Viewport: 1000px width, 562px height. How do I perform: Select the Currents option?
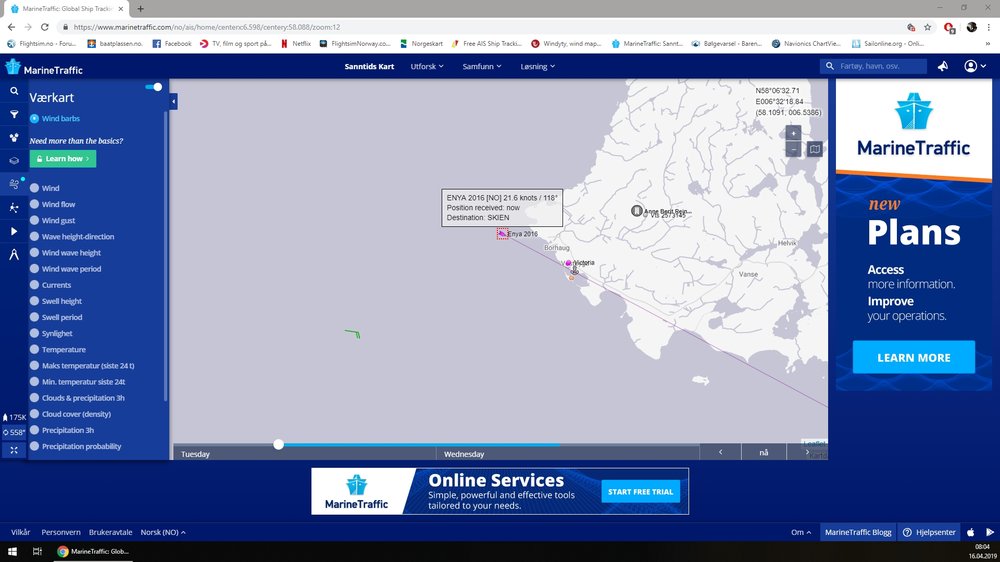coord(34,285)
